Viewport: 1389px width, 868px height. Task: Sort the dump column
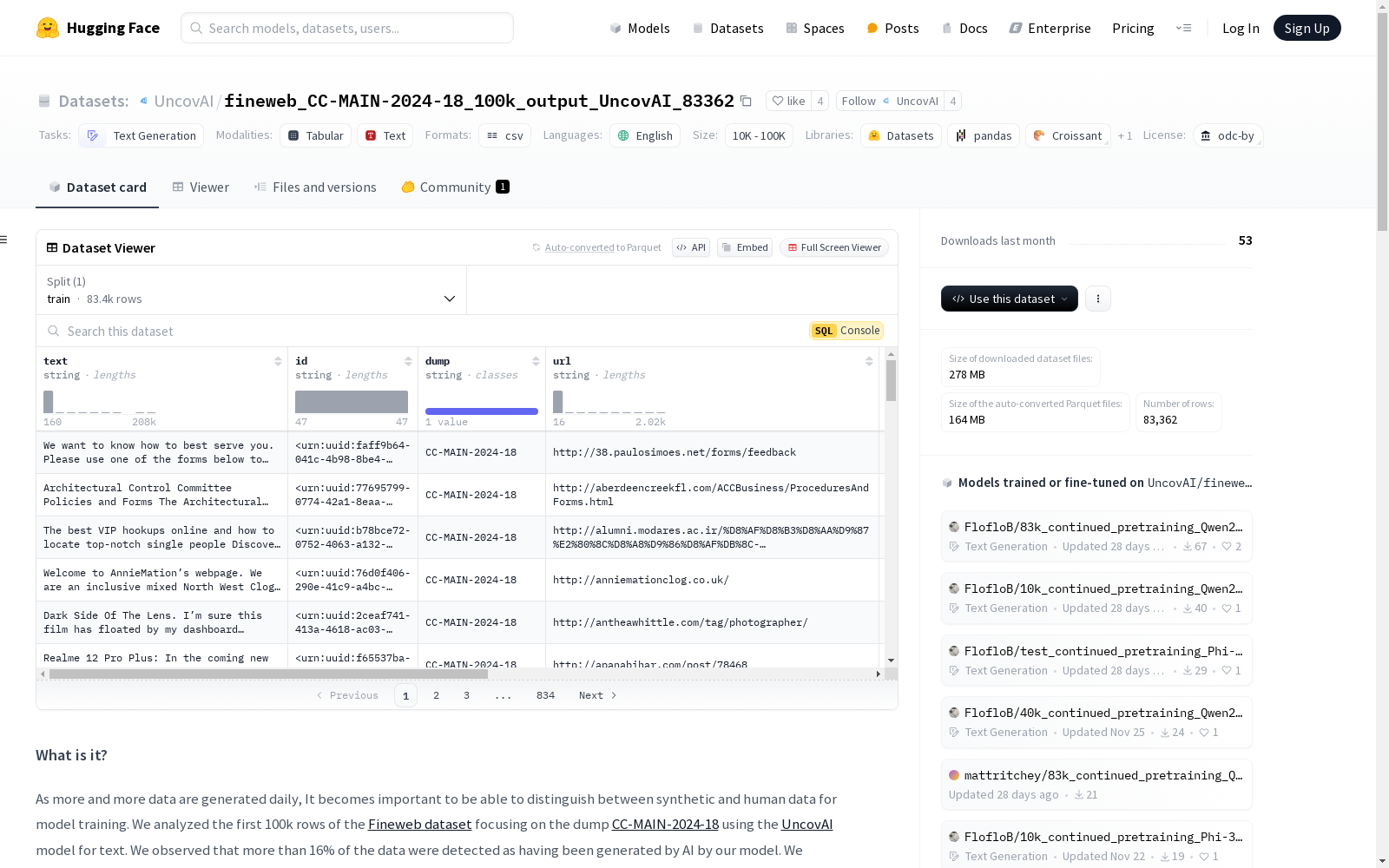536,361
